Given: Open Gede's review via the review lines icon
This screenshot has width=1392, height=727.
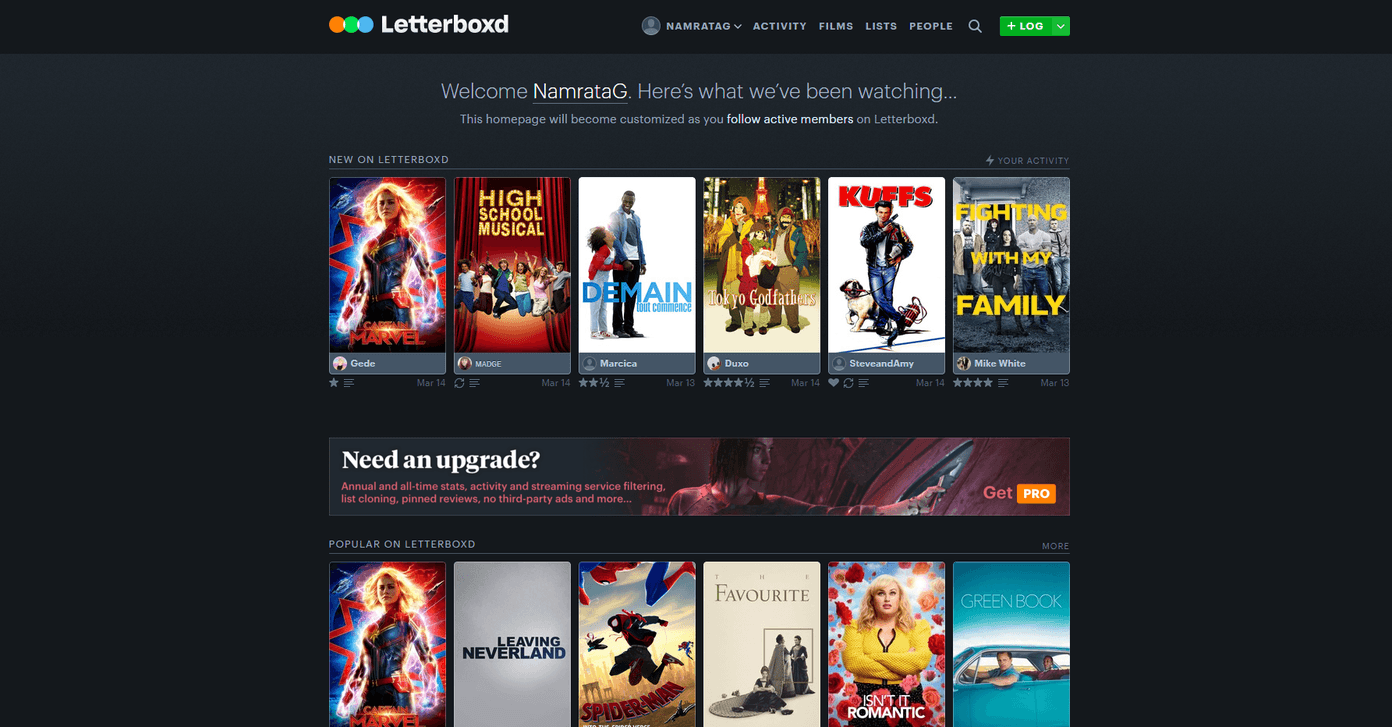Looking at the screenshot, I should tap(348, 382).
